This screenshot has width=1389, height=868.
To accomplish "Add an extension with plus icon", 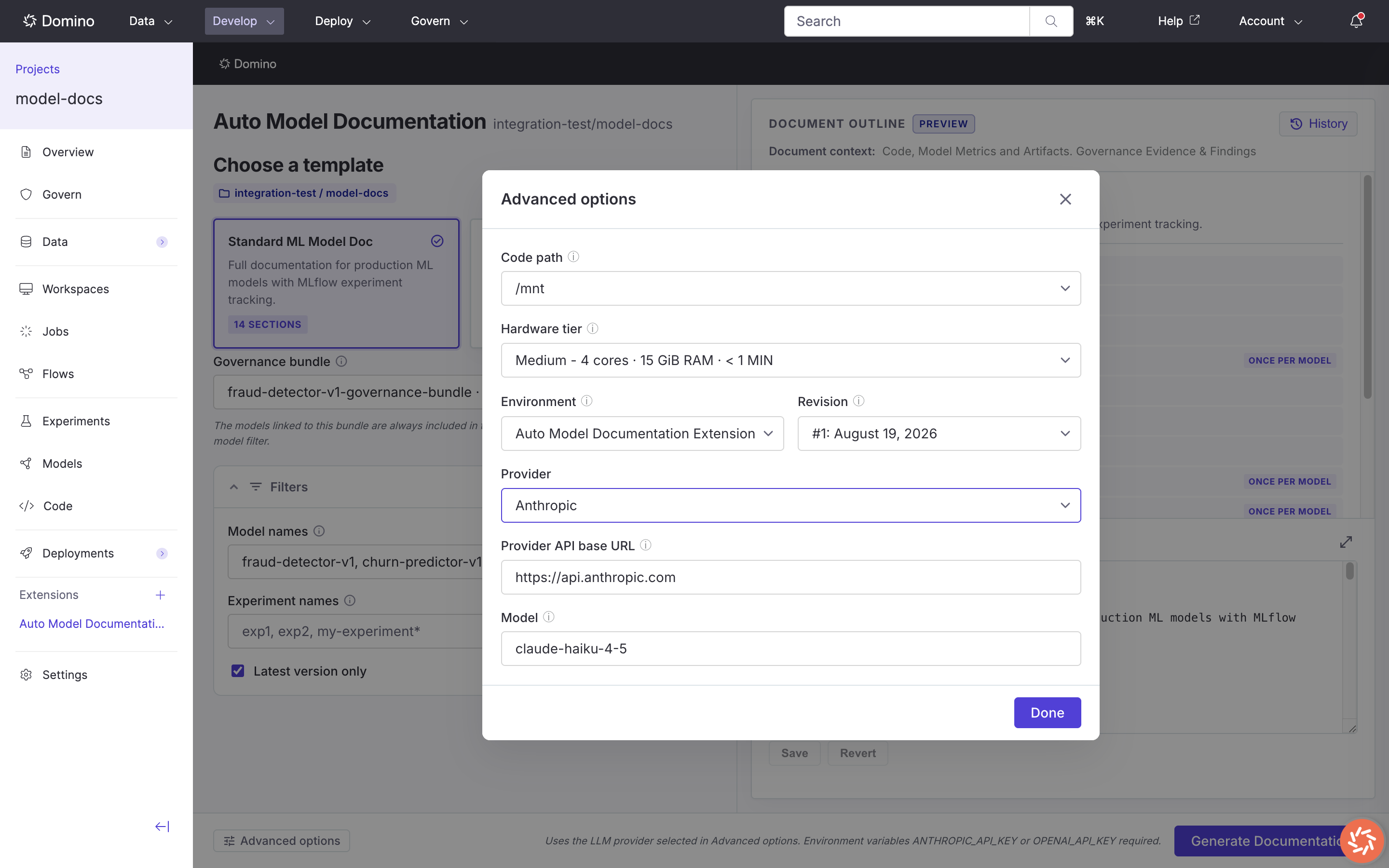I will click(x=160, y=595).
